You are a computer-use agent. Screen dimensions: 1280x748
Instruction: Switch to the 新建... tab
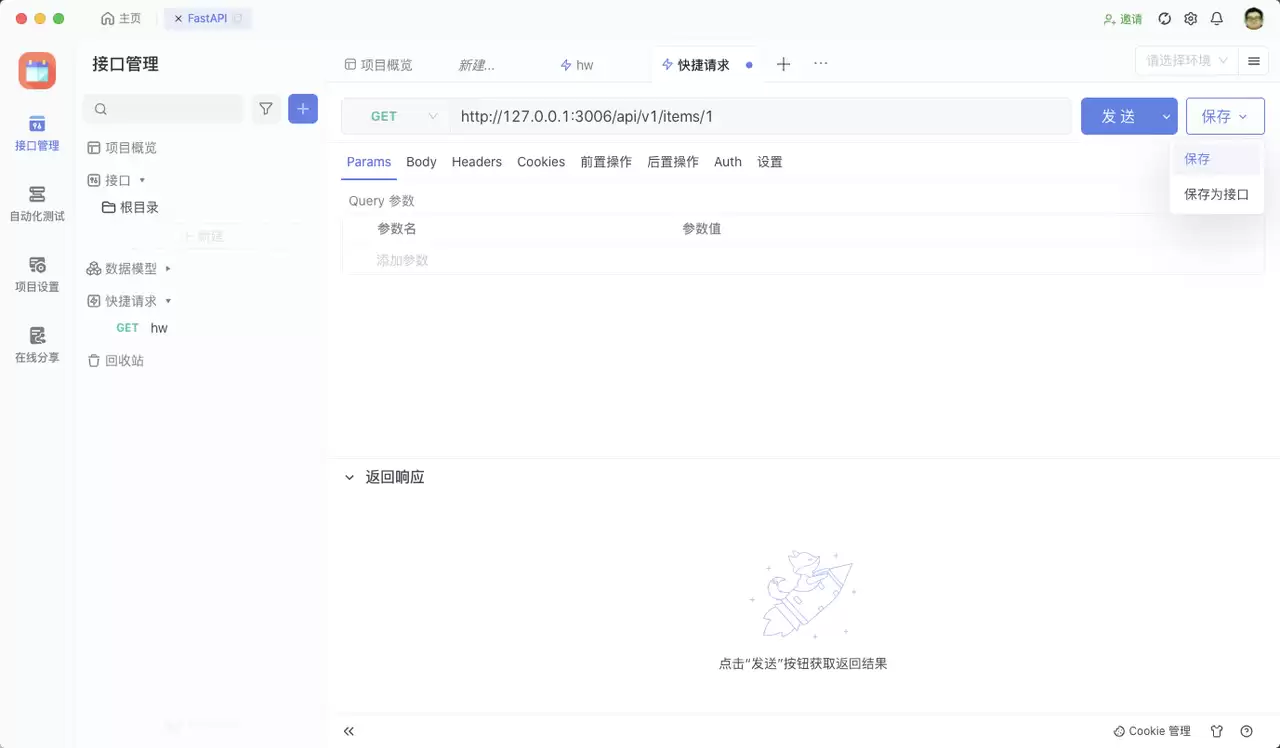pos(477,65)
